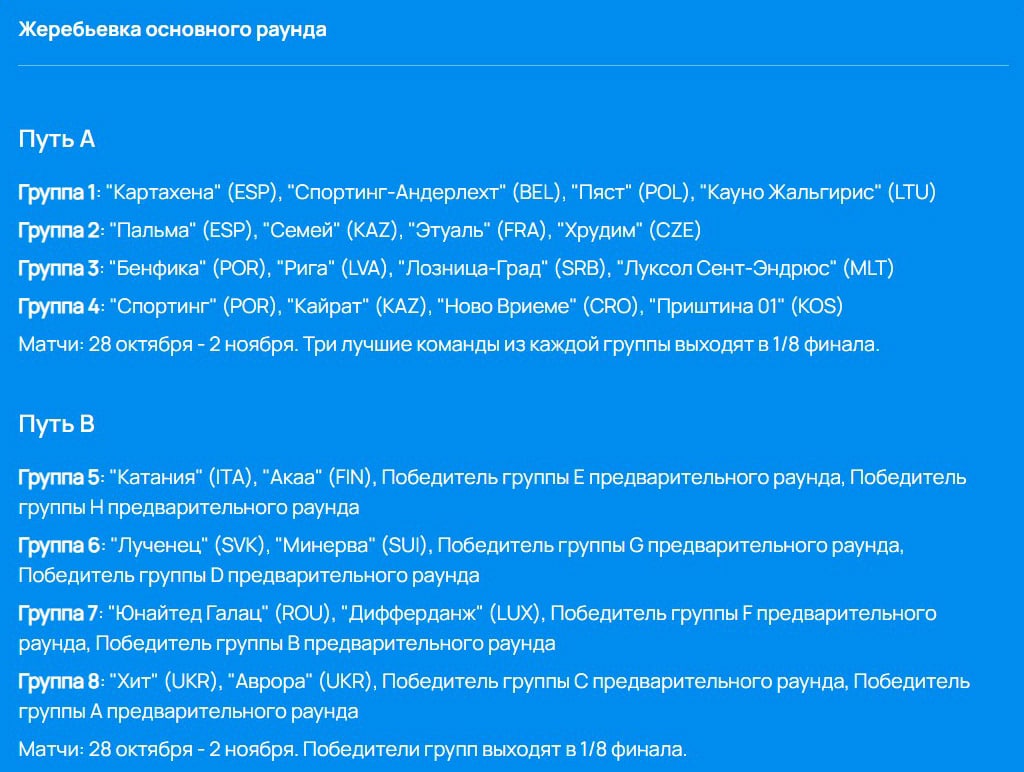Viewport: 1024px width, 772px height.
Task: Click the sentence "Победители групп выходят в 1/8 финала"
Action: click(x=494, y=748)
